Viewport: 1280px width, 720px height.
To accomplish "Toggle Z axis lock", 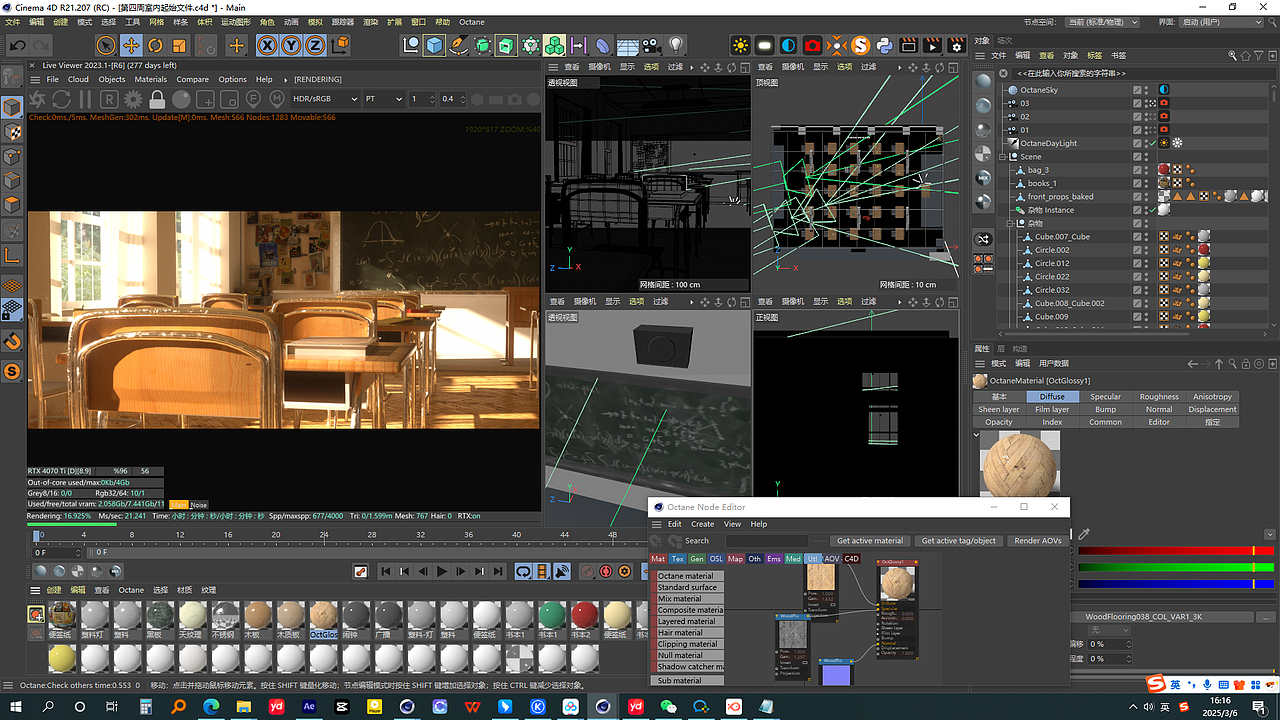I will click(315, 45).
